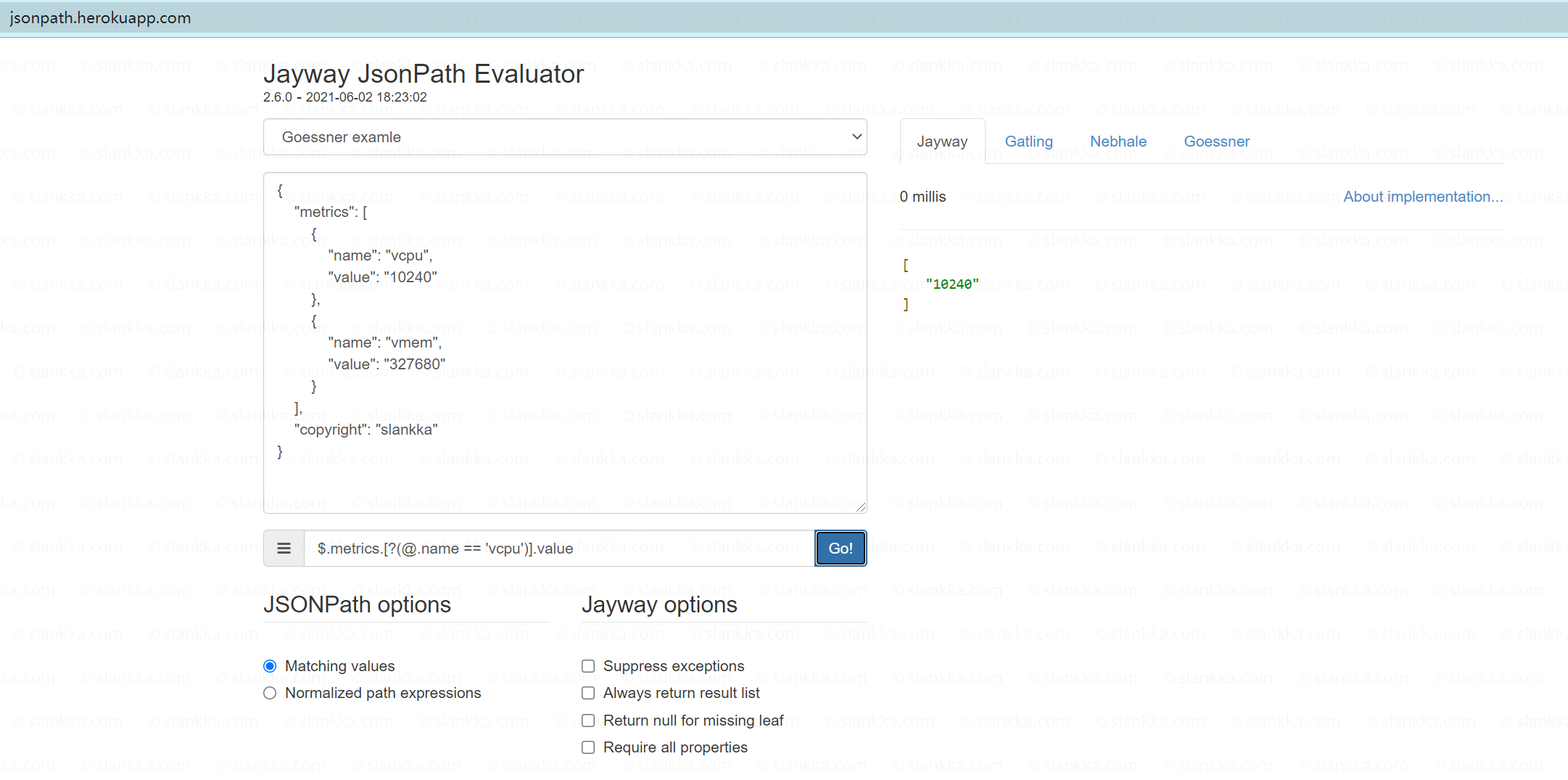Enable Always return result list checkbox
1568x780 pixels.
click(x=588, y=693)
